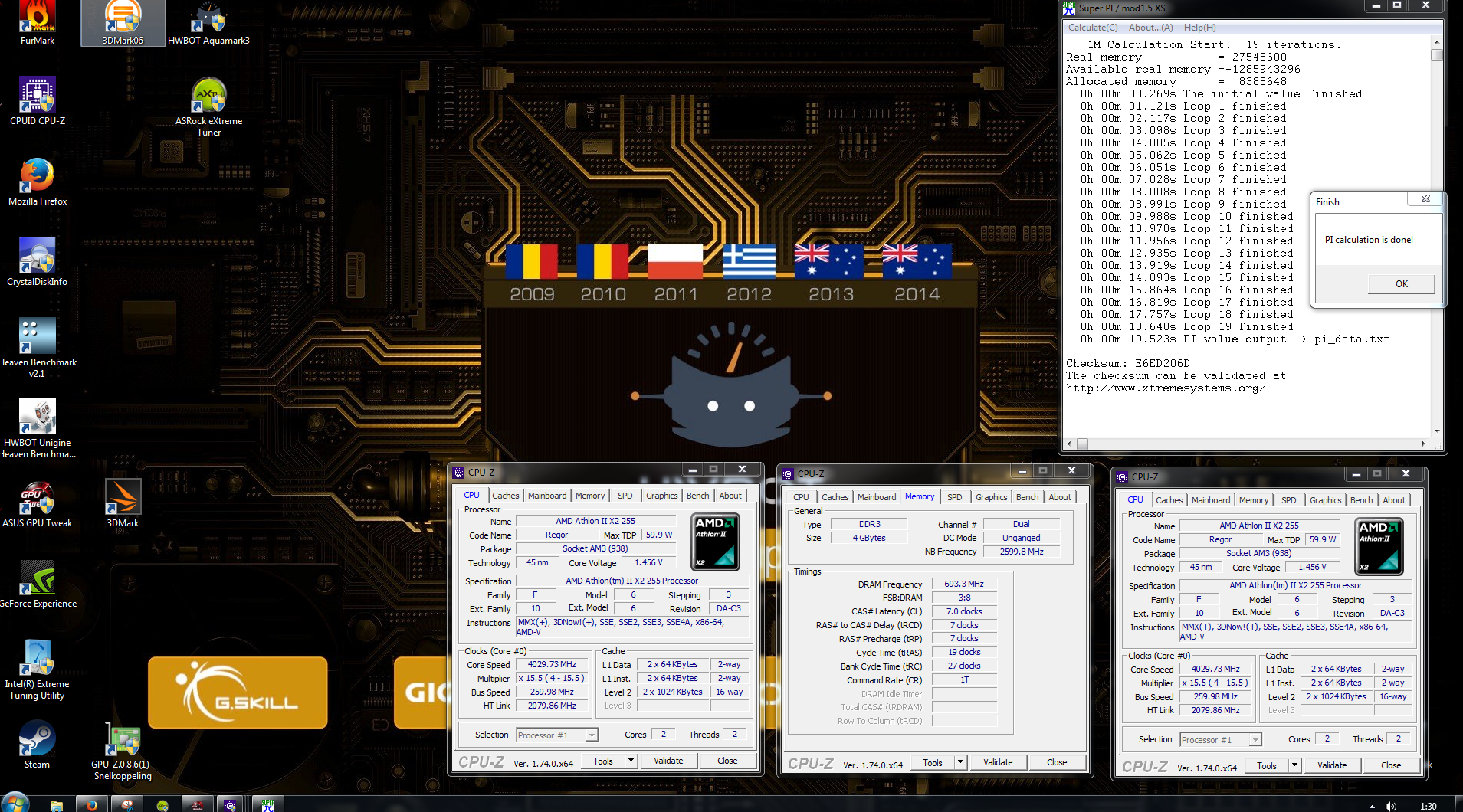1463x812 pixels.
Task: Open Graphics tab in leftmost CPU-Z window
Action: [x=661, y=496]
